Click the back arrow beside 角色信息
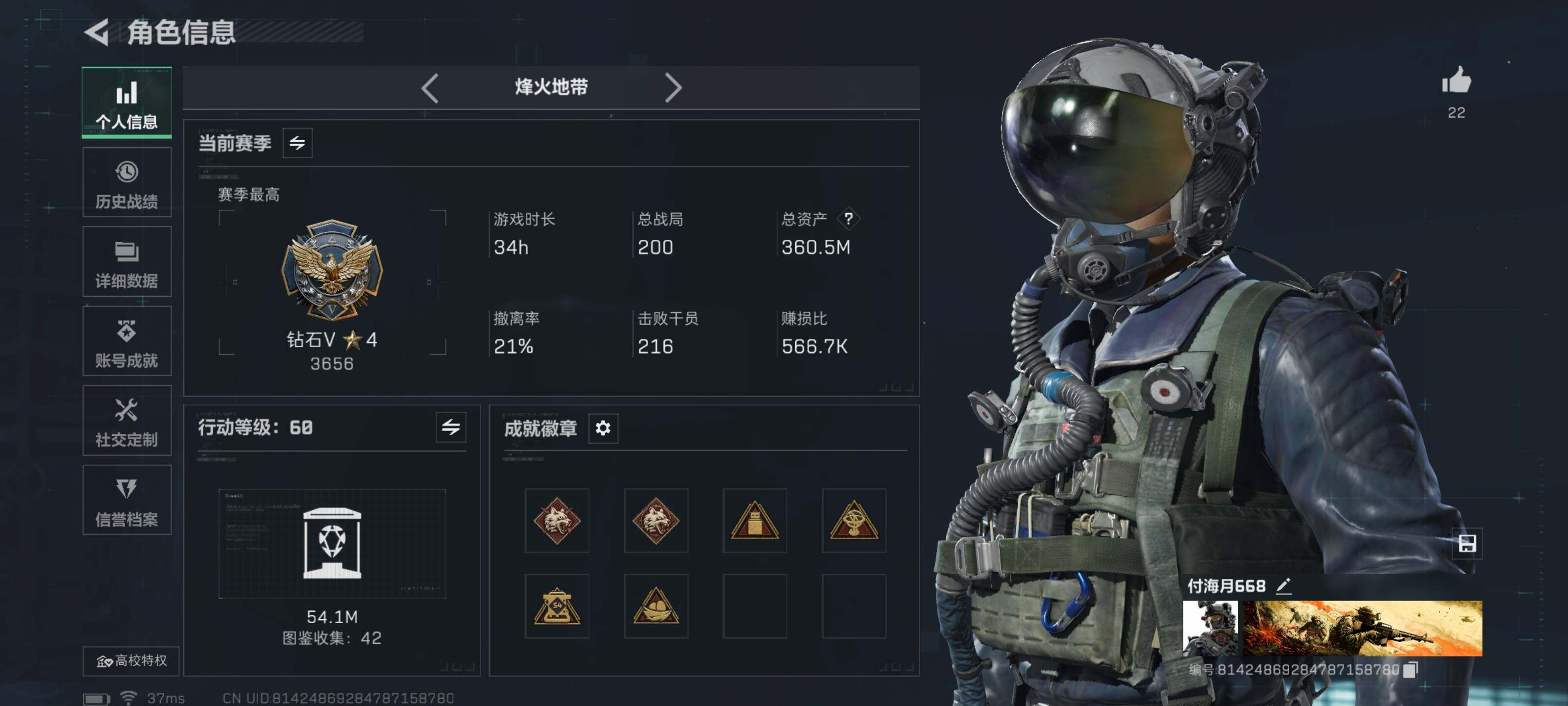This screenshot has height=706, width=1568. click(96, 32)
